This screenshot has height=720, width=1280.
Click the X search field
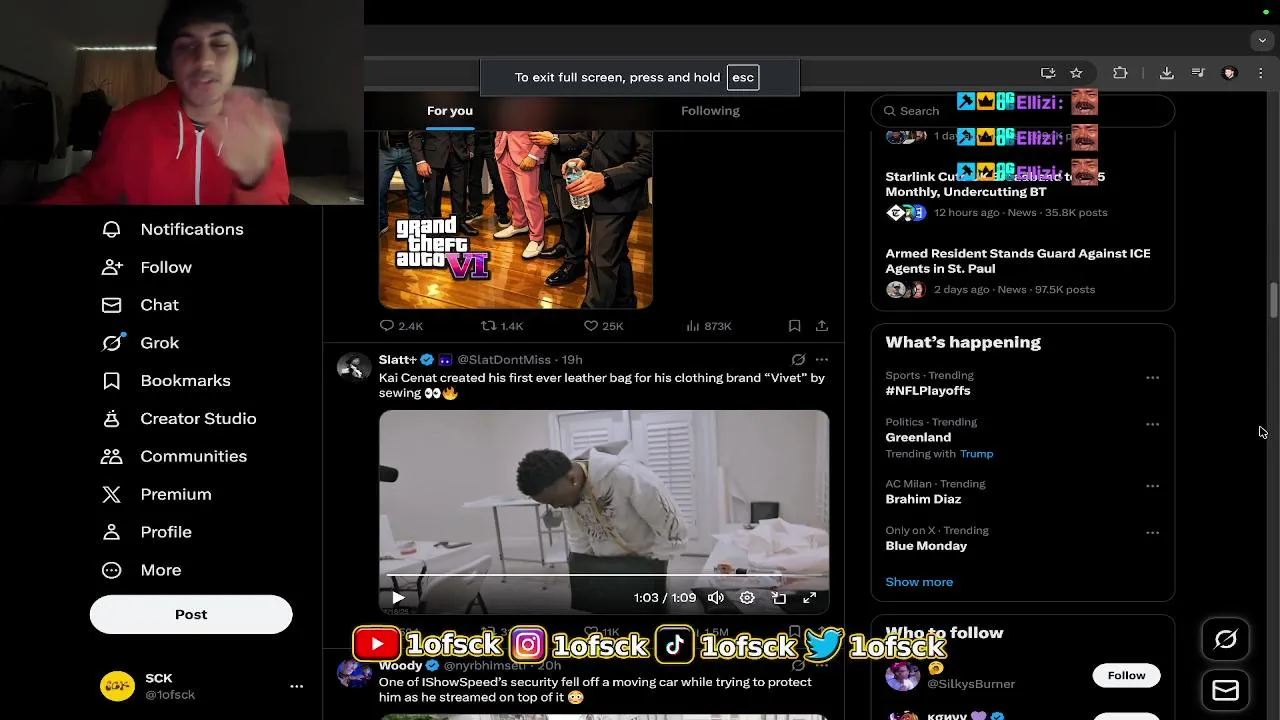click(1022, 111)
